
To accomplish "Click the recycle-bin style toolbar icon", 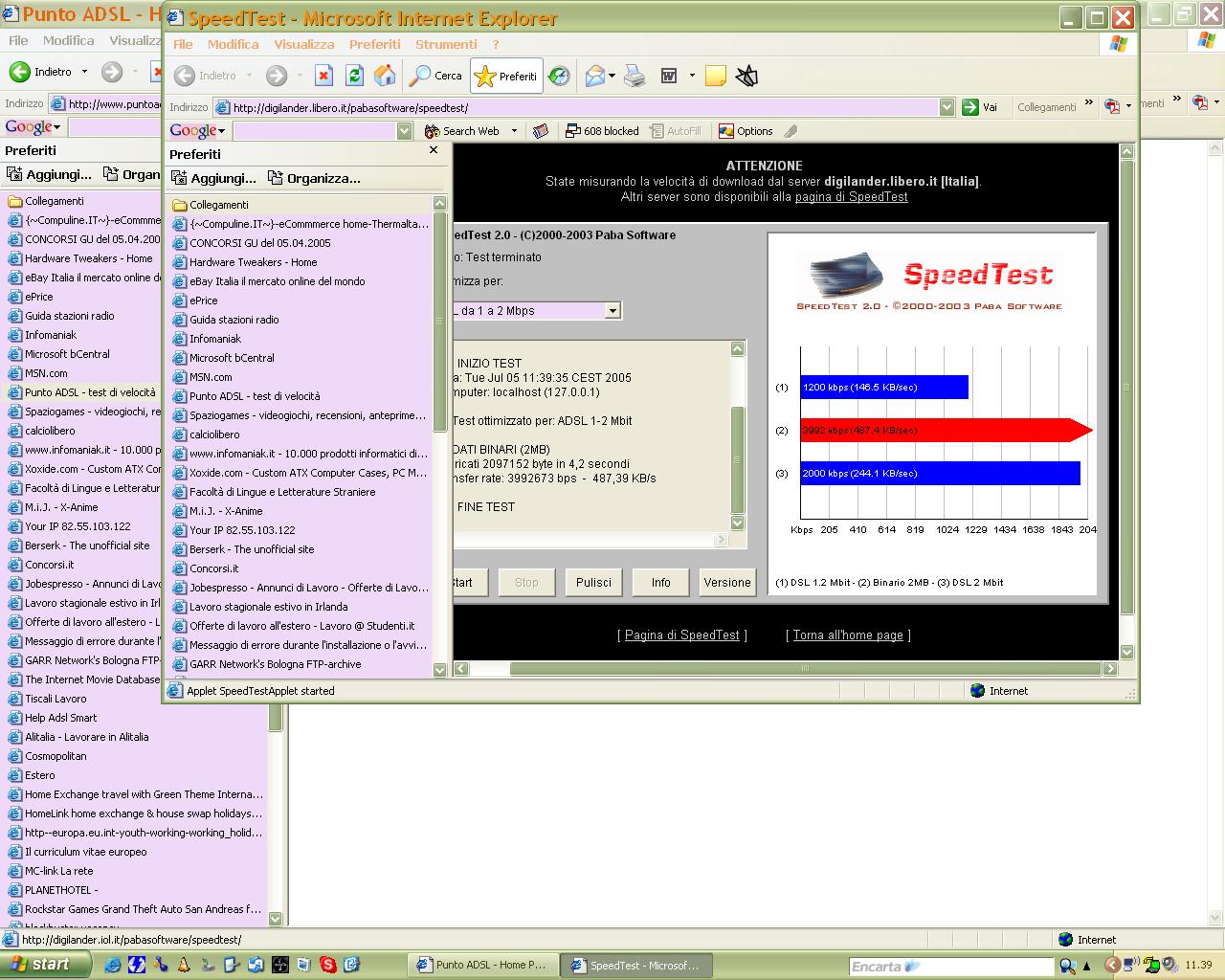I will [x=746, y=76].
